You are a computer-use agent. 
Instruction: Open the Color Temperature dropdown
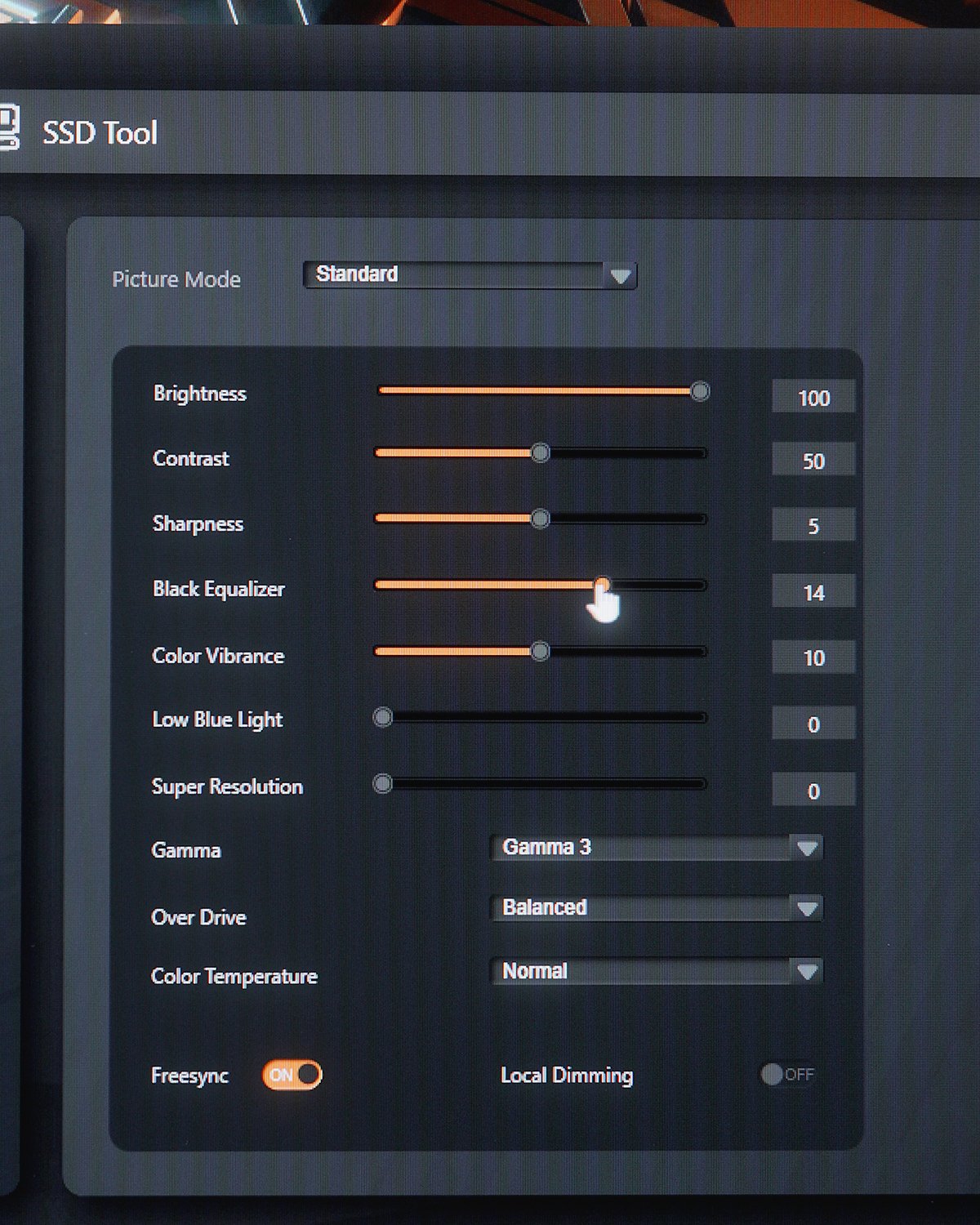pyautogui.click(x=656, y=971)
